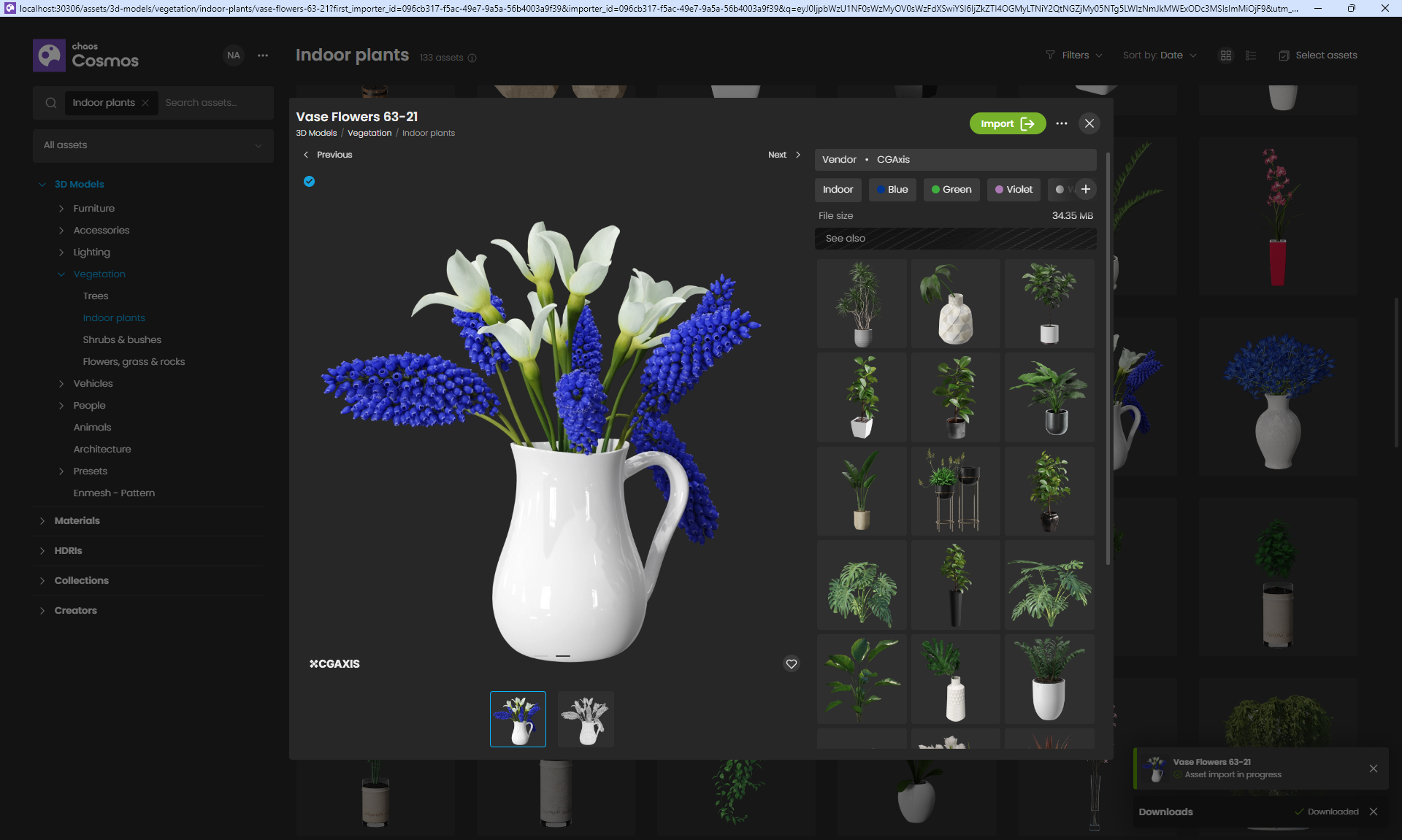This screenshot has height=840, width=1402.
Task: Click the NA user avatar
Action: [234, 55]
